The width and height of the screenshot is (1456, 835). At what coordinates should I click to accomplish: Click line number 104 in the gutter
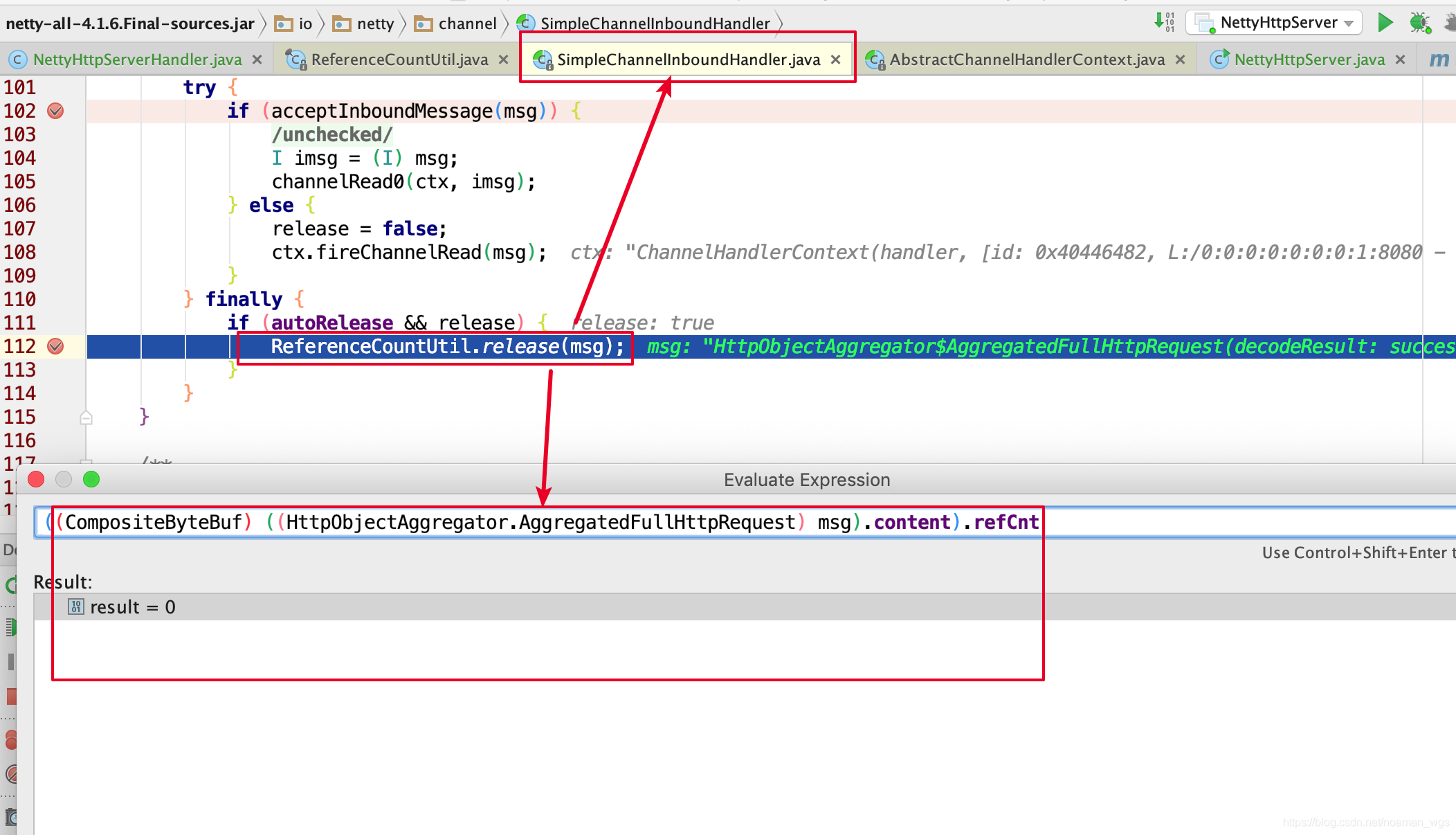point(19,159)
